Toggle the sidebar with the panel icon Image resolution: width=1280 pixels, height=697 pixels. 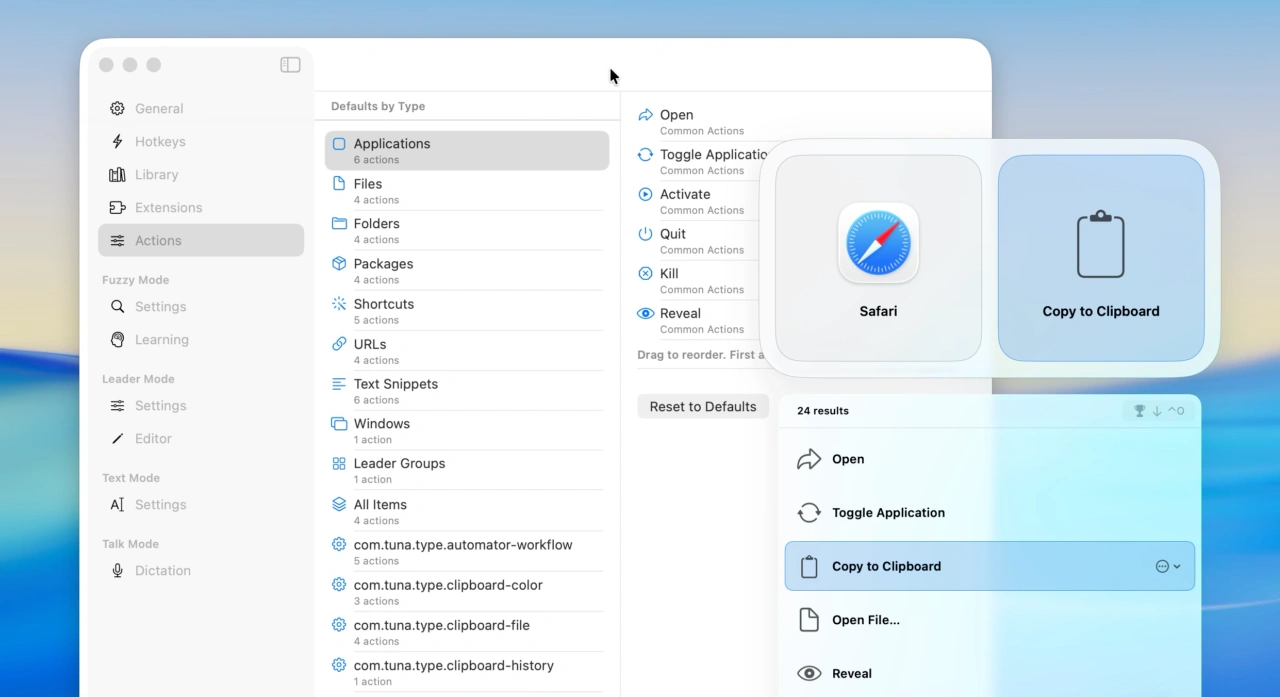pyautogui.click(x=290, y=64)
